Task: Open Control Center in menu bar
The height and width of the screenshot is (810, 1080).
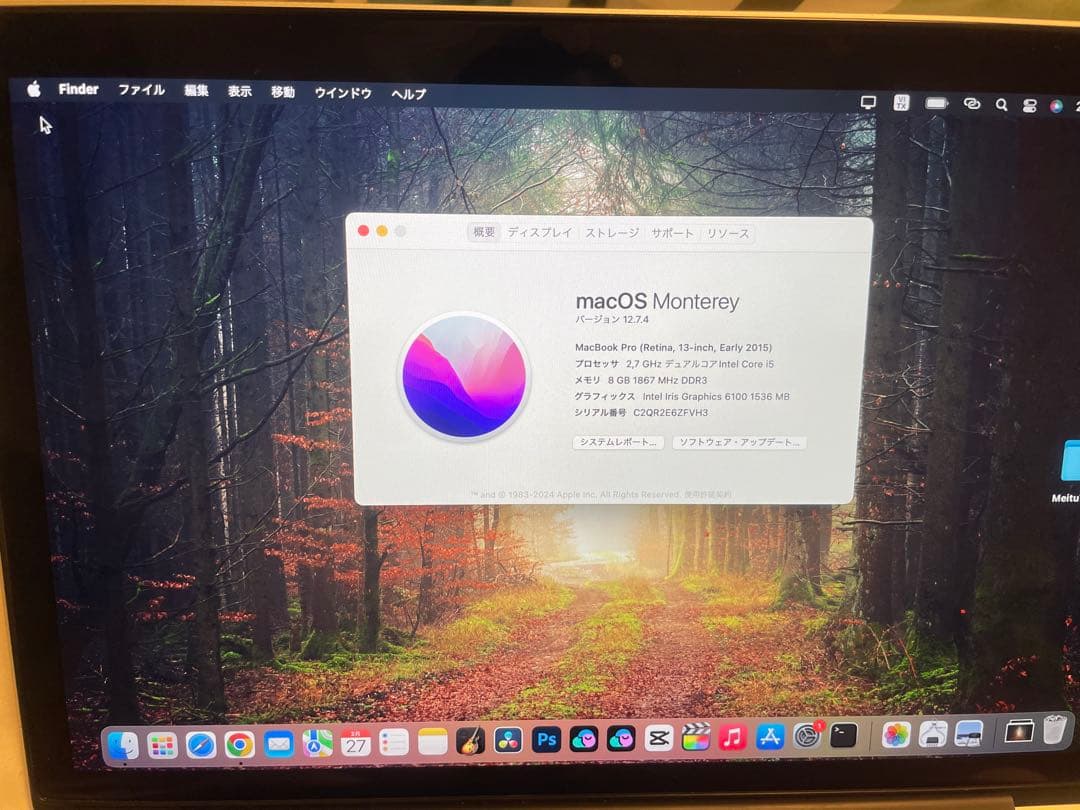Action: (1030, 105)
